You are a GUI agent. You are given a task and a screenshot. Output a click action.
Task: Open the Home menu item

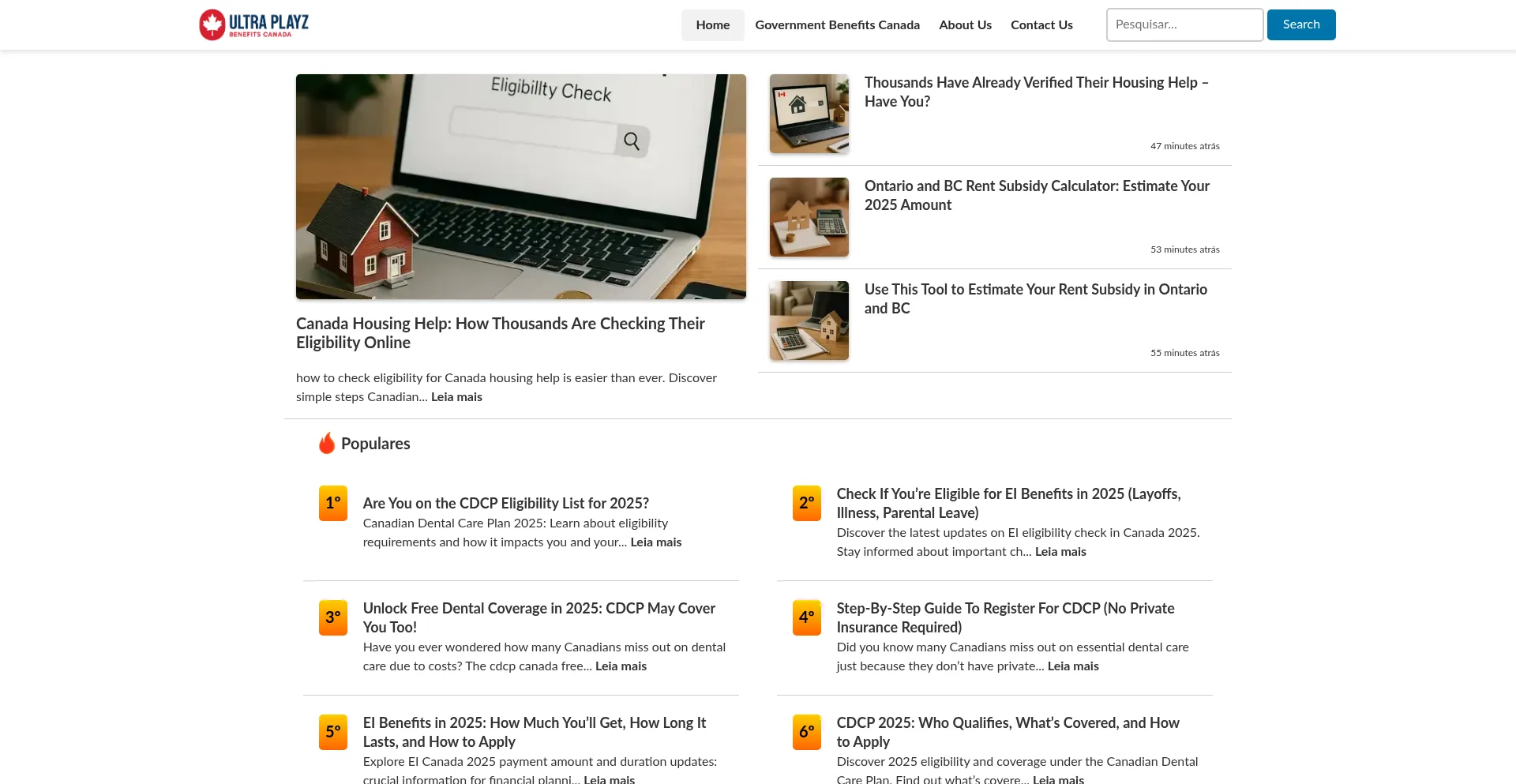click(712, 25)
